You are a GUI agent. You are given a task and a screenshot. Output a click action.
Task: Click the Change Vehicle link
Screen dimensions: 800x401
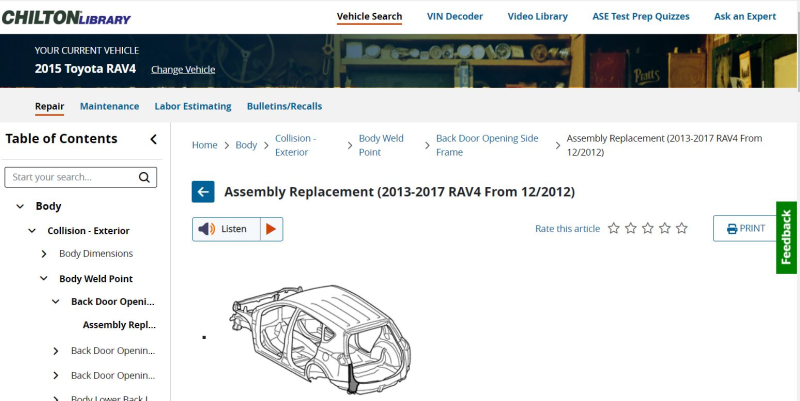point(183,69)
